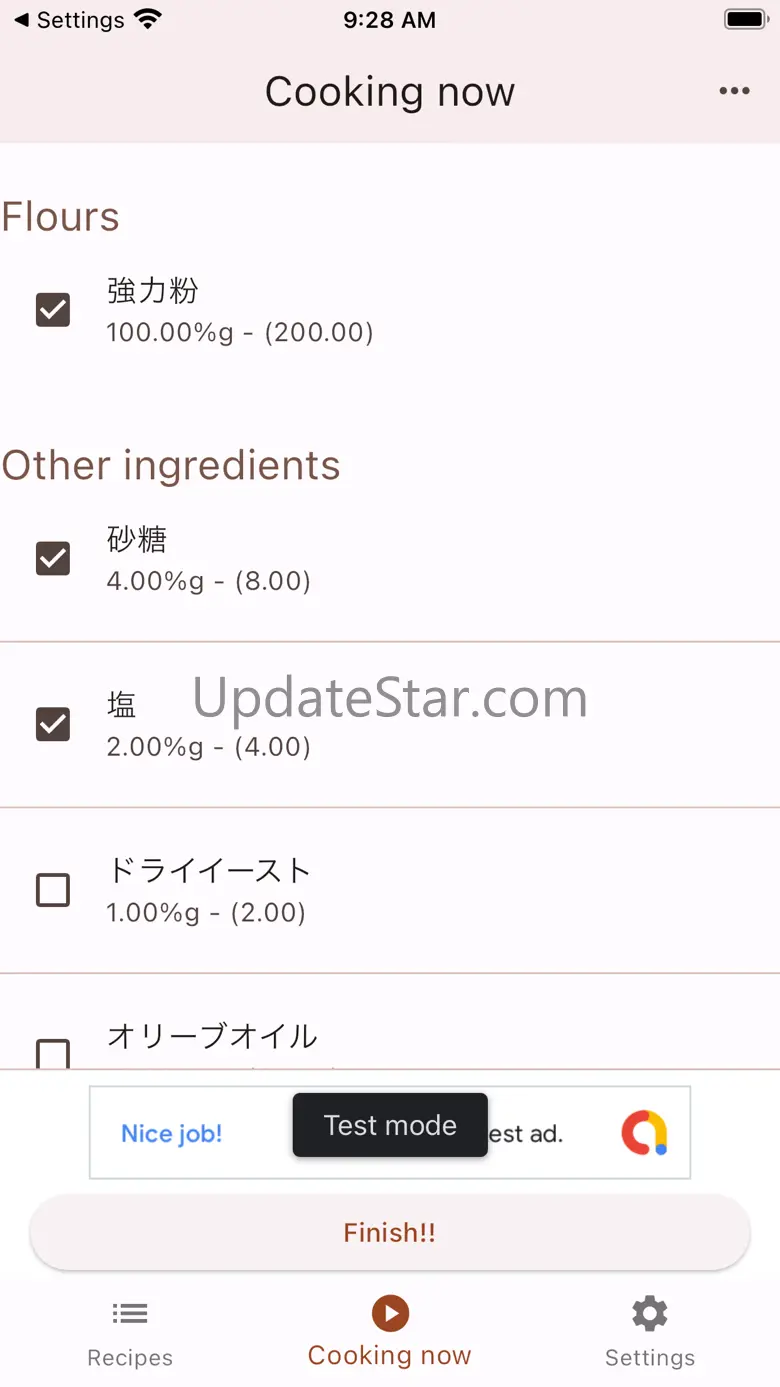Tap the Recipes list icon
Screen dimensions: 780x1387
pyautogui.click(x=130, y=1313)
